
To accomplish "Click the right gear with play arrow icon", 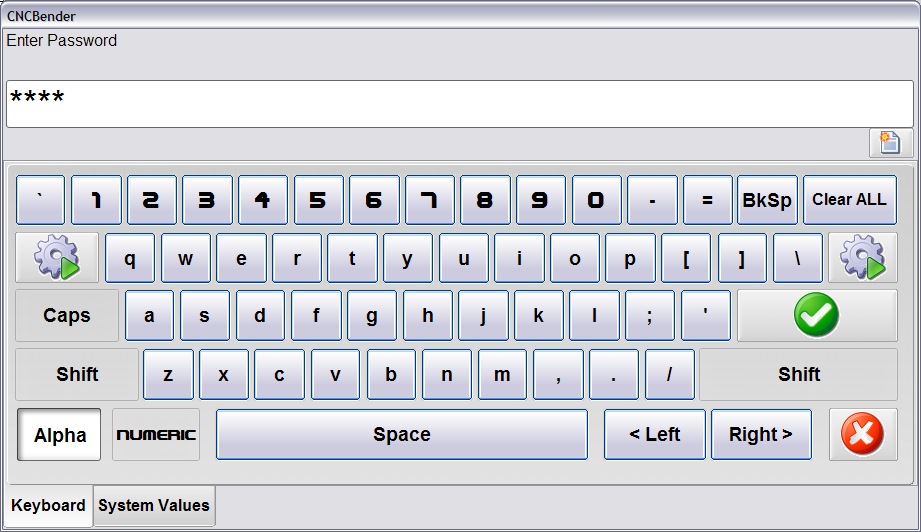I will click(862, 258).
